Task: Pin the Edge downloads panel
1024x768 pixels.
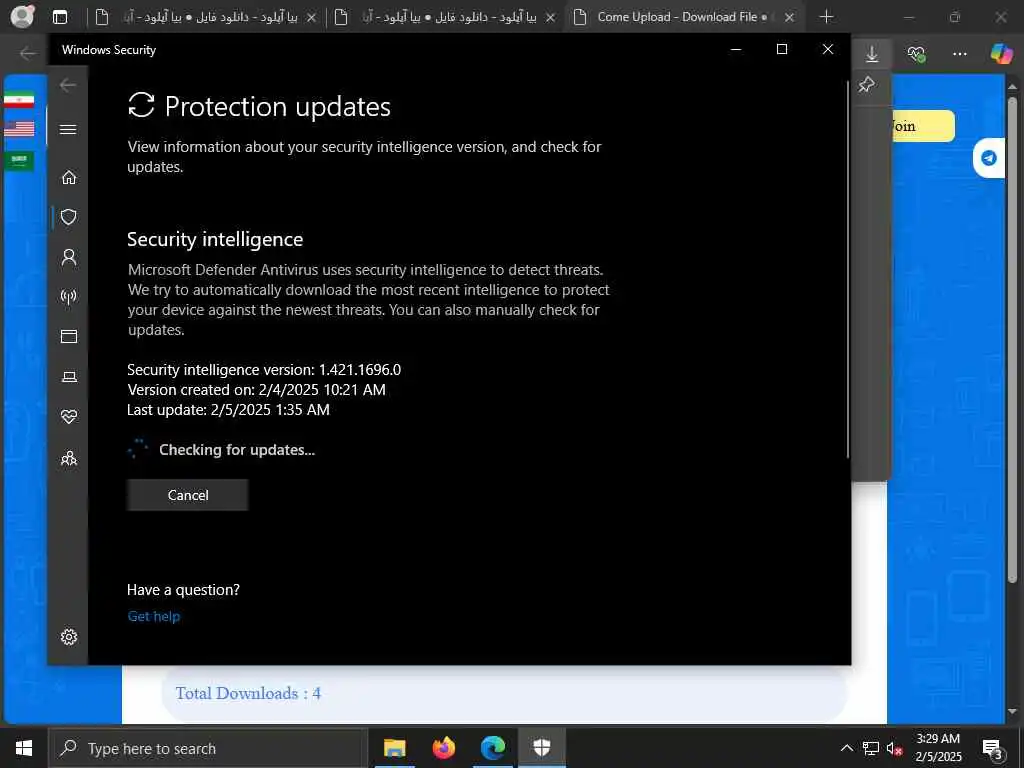Action: pos(867,84)
